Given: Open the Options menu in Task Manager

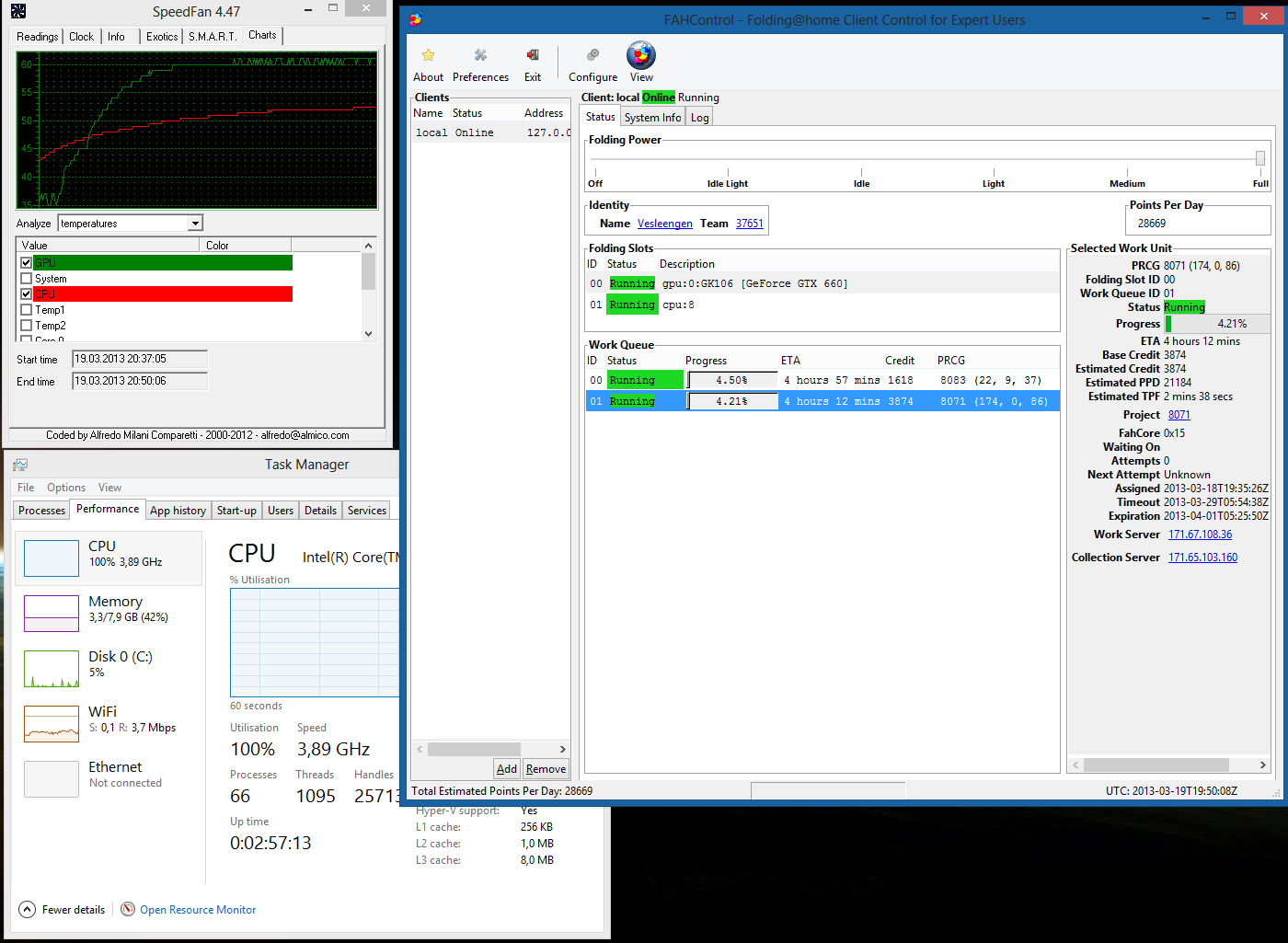Looking at the screenshot, I should tap(66, 488).
